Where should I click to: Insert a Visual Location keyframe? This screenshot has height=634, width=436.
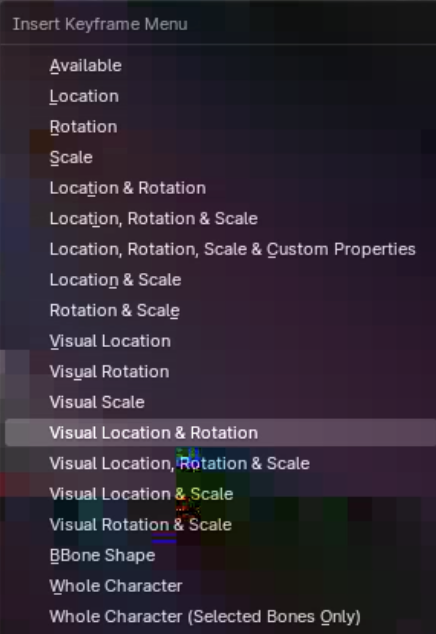coord(220,341)
